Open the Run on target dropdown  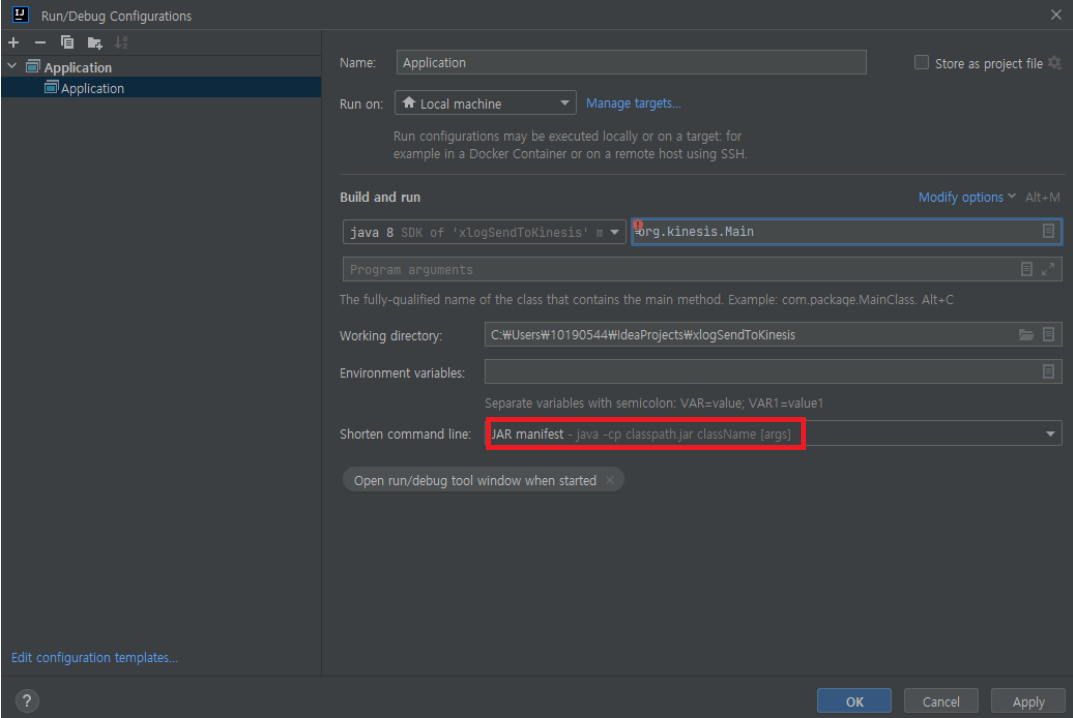[x=566, y=103]
